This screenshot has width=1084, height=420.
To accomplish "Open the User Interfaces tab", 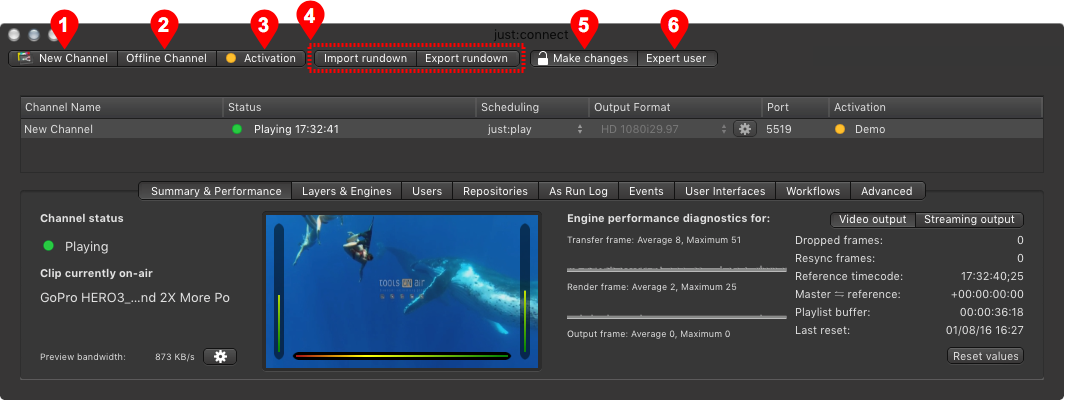I will (725, 191).
